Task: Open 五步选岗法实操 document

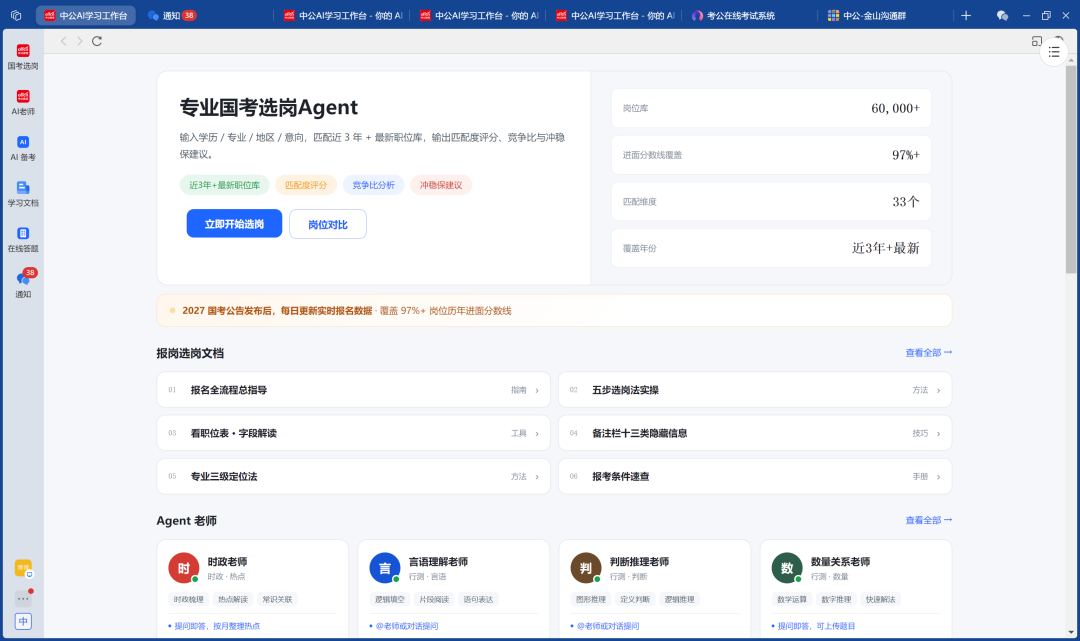Action: (755, 390)
